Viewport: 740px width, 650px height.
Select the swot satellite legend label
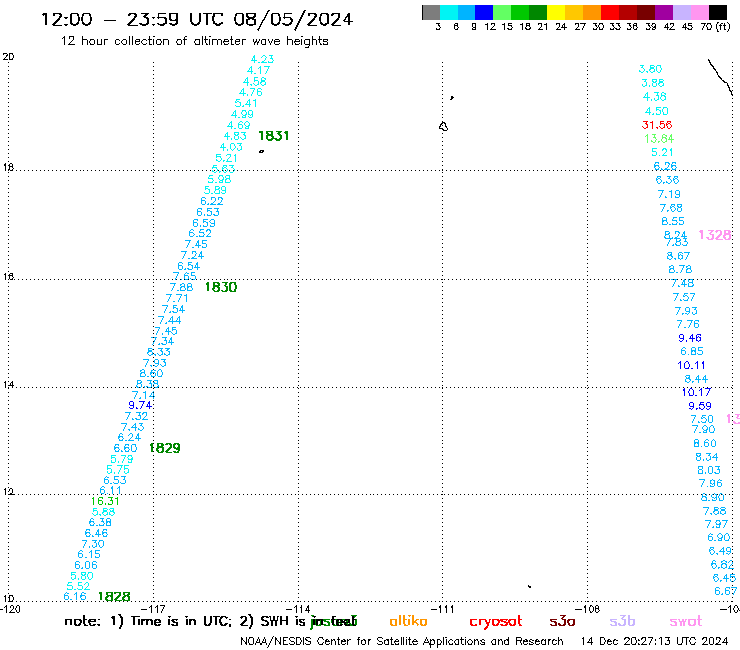click(x=686, y=622)
